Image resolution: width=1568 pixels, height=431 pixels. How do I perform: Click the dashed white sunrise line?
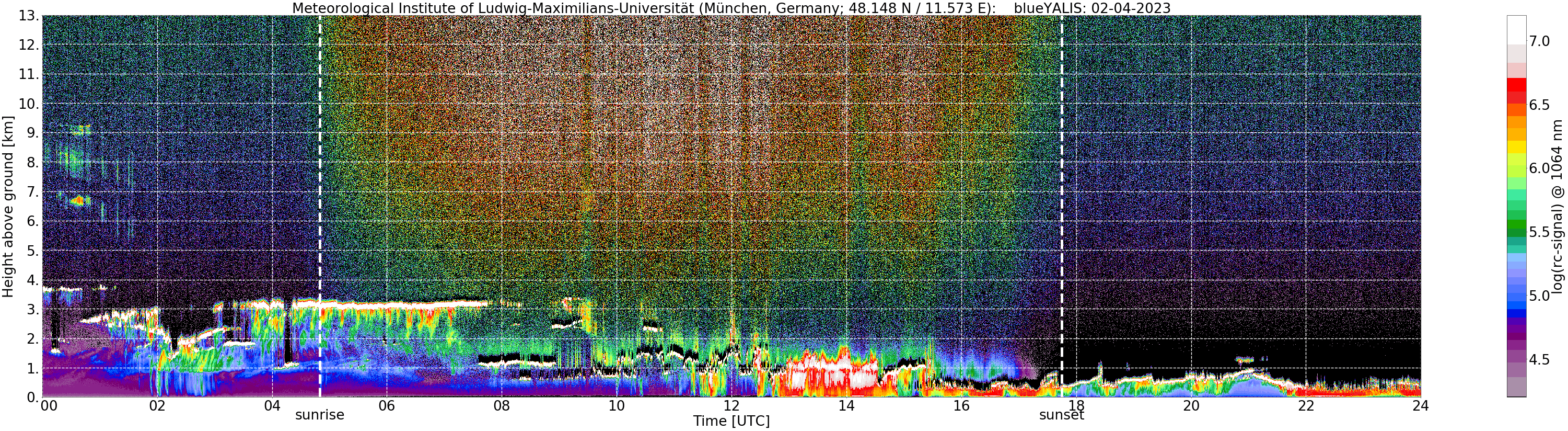click(x=320, y=206)
